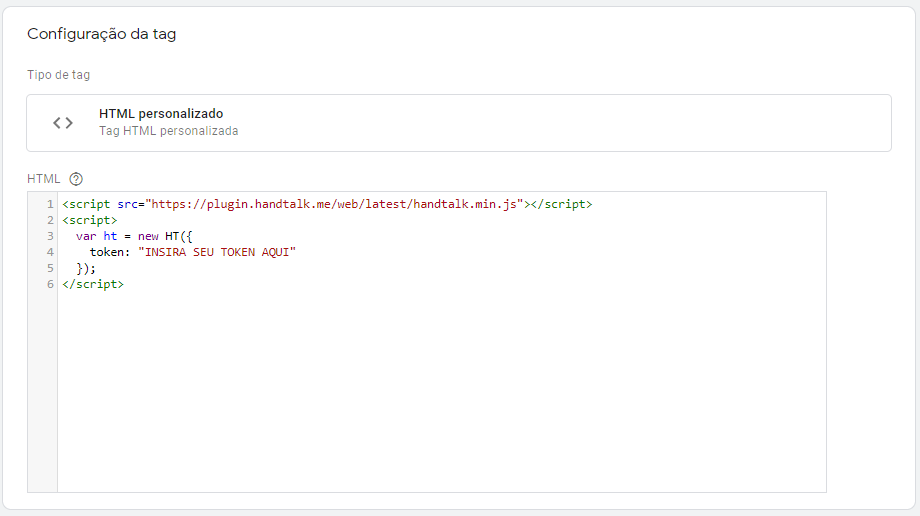
Task: Click the HTML help question mark icon
Action: [x=76, y=179]
